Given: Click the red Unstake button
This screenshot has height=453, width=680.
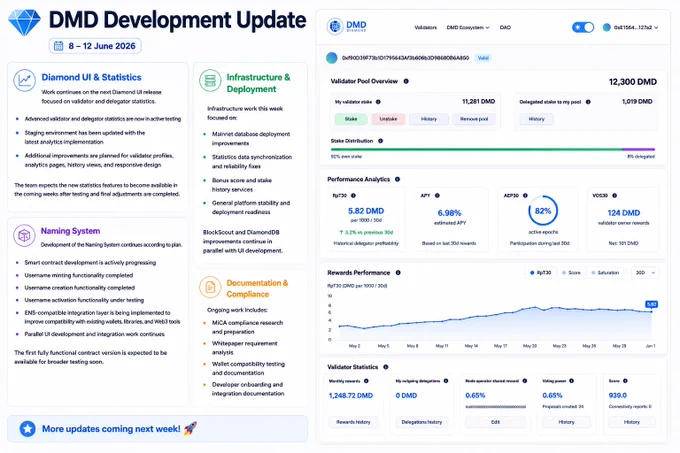Looking at the screenshot, I should pos(388,119).
